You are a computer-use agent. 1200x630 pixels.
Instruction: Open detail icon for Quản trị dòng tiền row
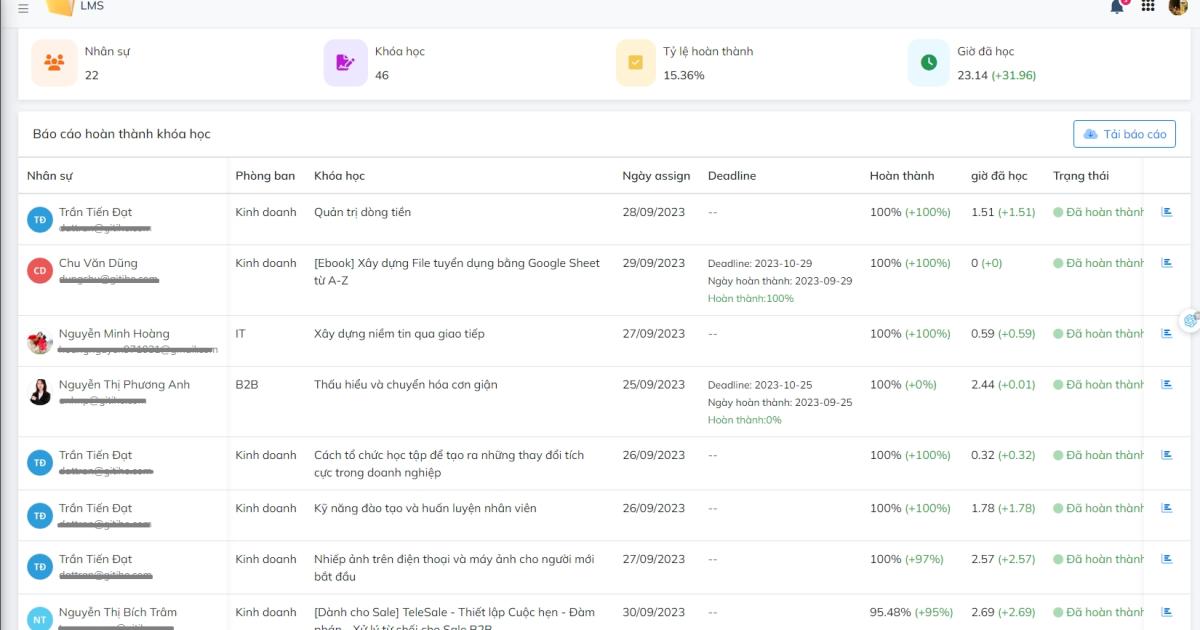[x=1166, y=212]
